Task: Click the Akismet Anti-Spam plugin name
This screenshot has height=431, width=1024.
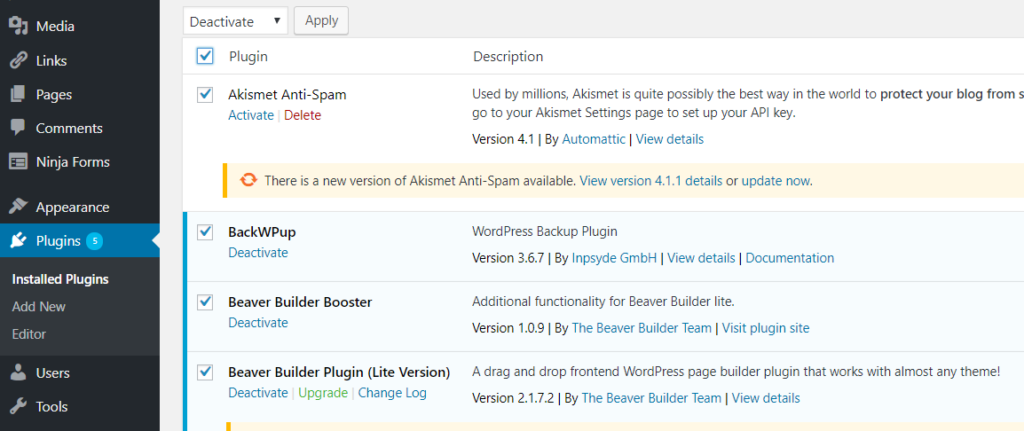Action: (287, 95)
